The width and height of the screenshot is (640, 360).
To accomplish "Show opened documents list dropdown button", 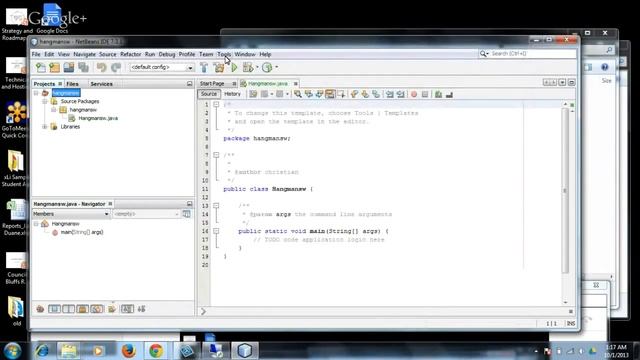I will 562,82.
